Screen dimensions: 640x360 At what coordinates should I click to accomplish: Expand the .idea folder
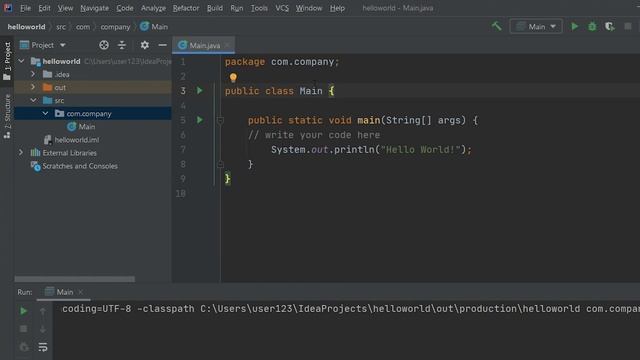[33, 74]
